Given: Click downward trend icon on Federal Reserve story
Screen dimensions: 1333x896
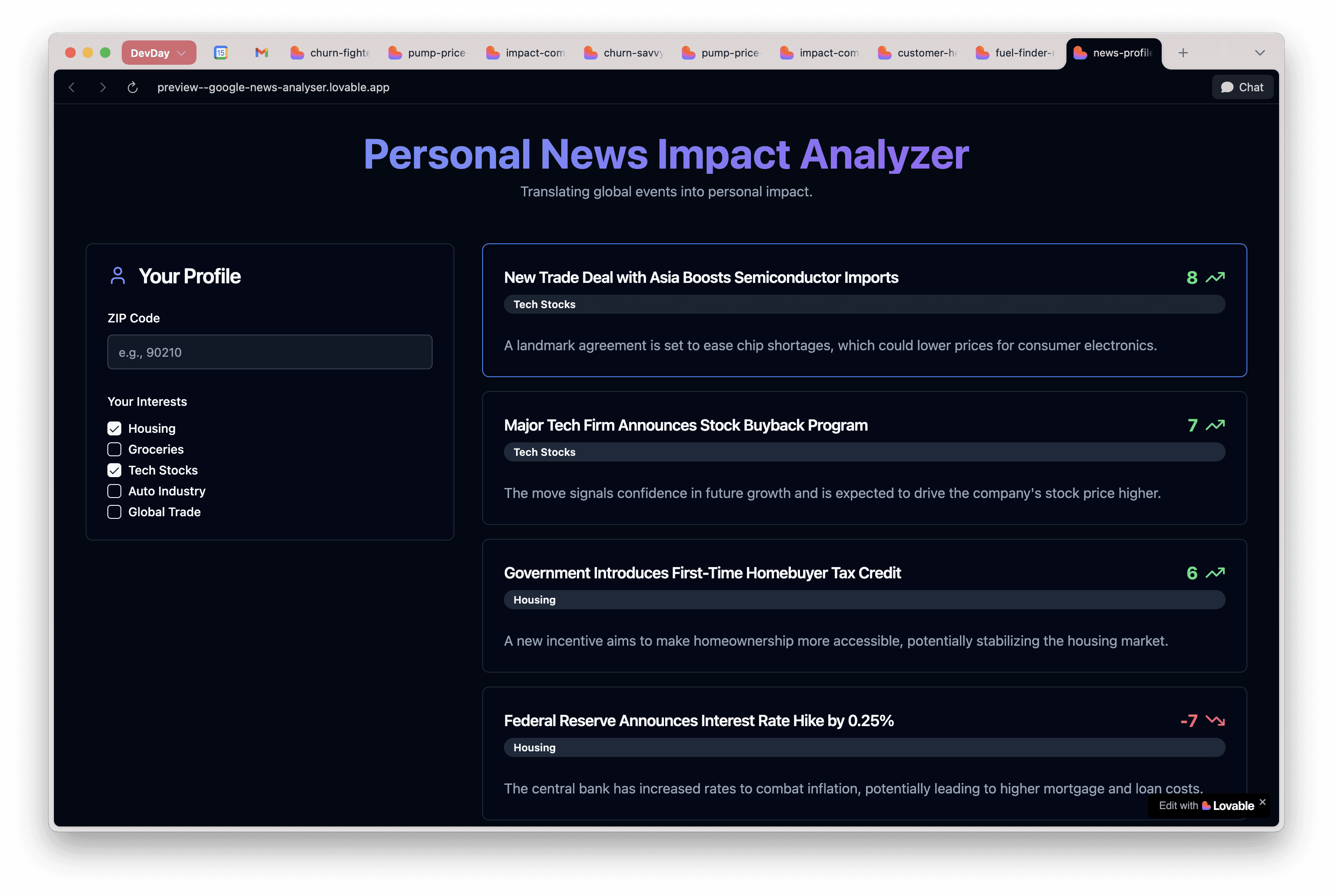Looking at the screenshot, I should click(x=1215, y=720).
